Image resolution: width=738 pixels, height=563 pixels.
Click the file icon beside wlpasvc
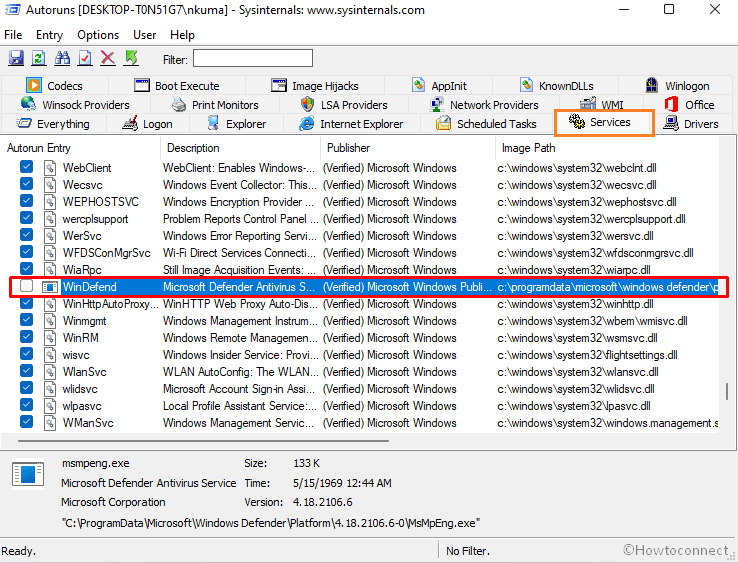(x=49, y=406)
